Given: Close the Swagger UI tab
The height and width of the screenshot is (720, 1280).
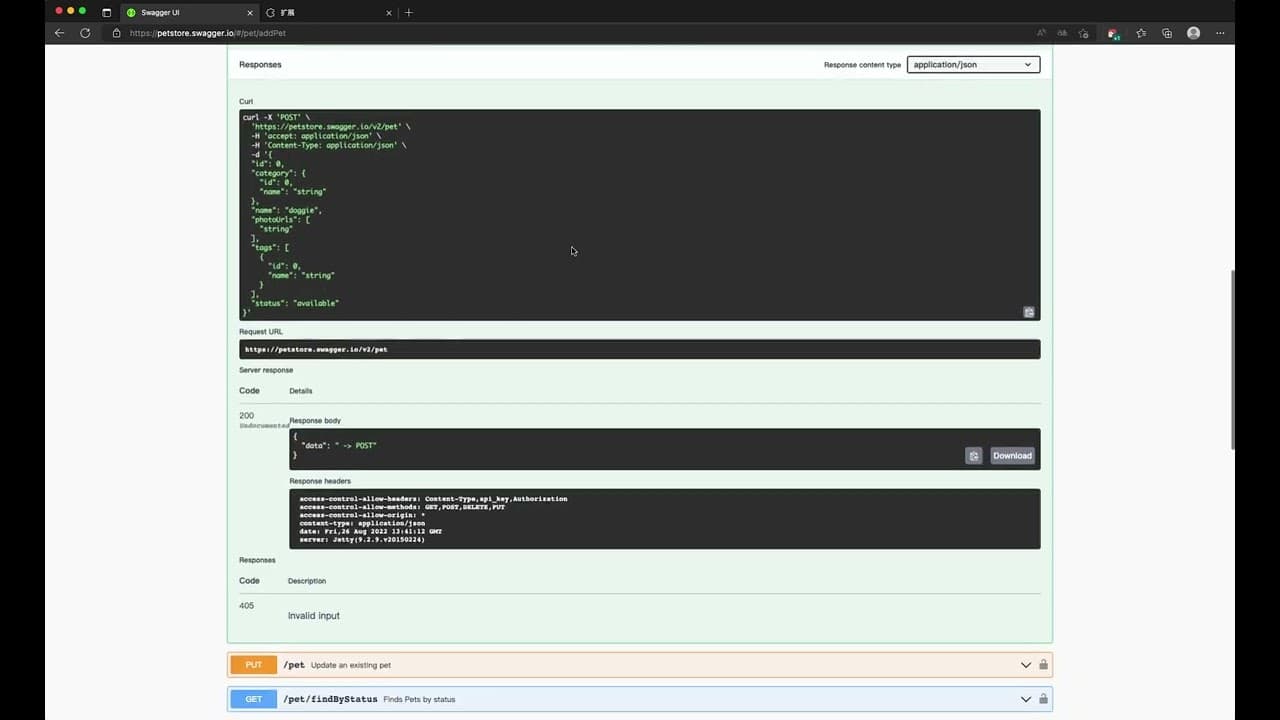Looking at the screenshot, I should click(x=251, y=12).
